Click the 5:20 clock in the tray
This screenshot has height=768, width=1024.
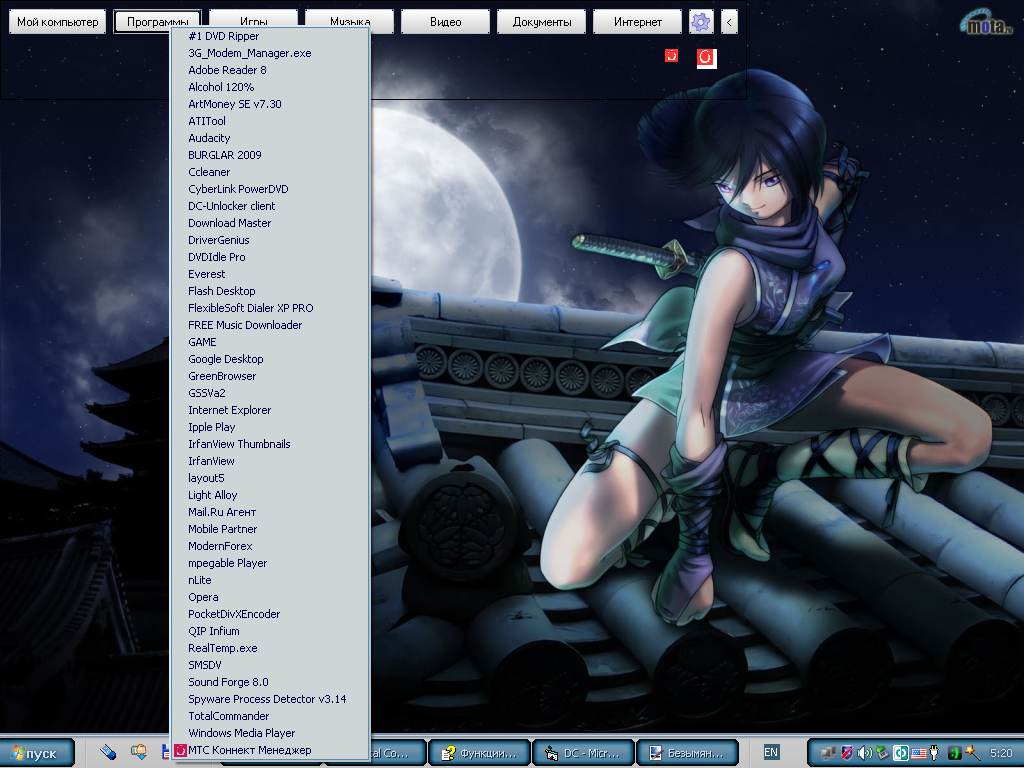point(1001,753)
